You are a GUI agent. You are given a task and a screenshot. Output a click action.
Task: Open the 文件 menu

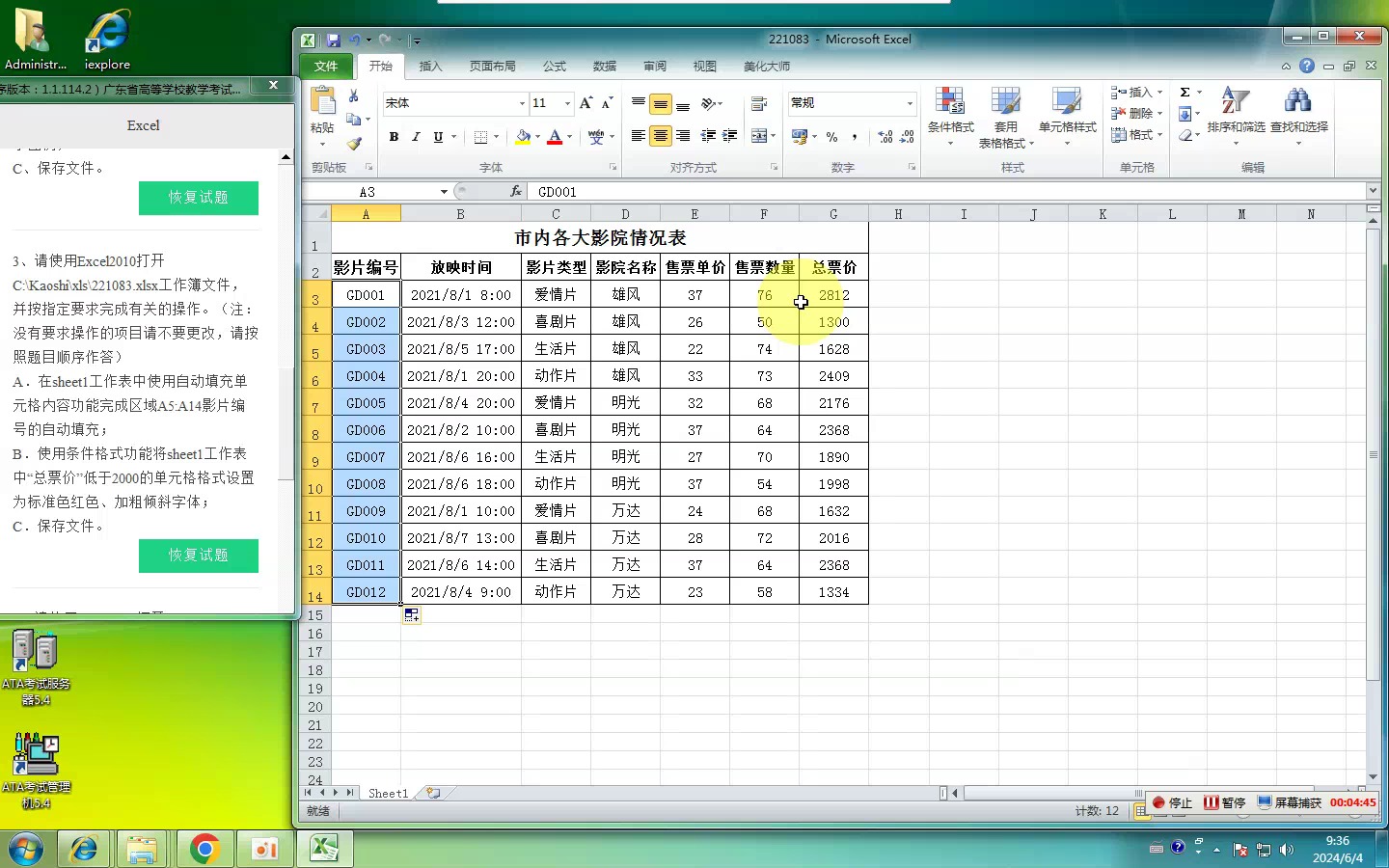coord(325,66)
